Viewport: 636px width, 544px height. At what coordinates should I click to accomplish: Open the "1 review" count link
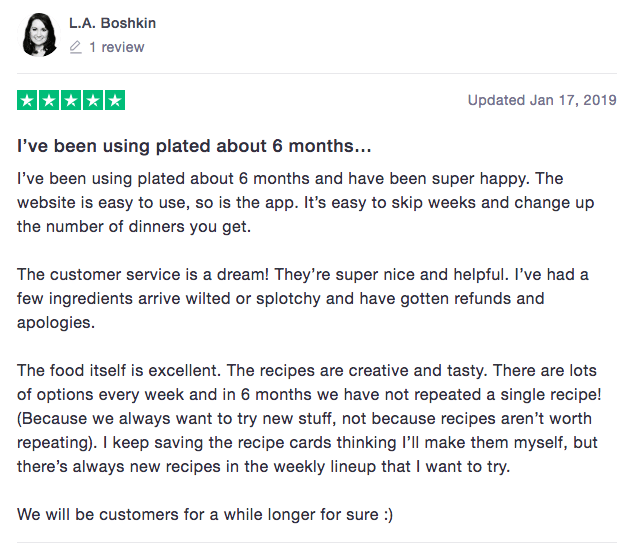116,47
